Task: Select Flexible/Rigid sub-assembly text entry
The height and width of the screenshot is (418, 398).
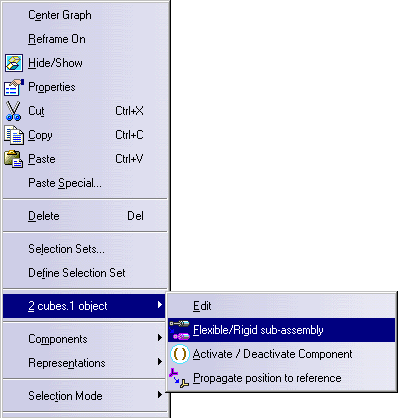Action: tap(258, 330)
